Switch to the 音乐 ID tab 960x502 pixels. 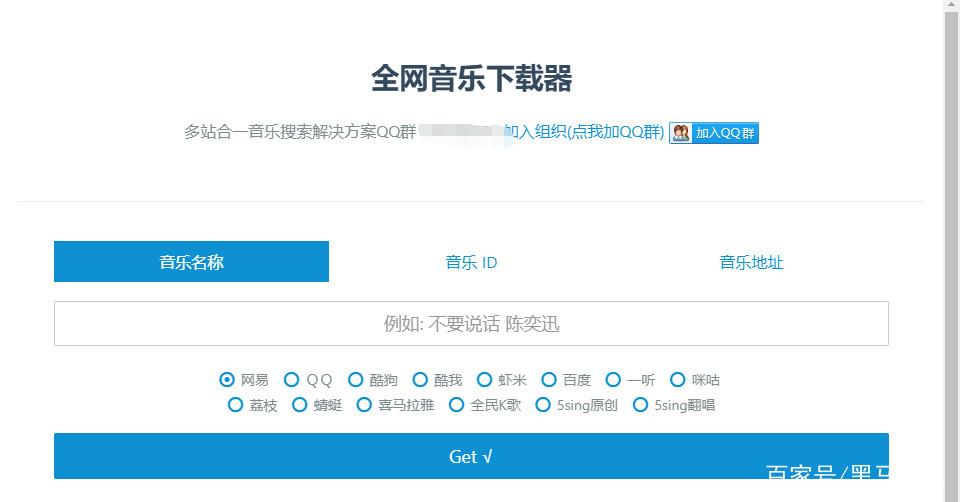pyautogui.click(x=471, y=261)
